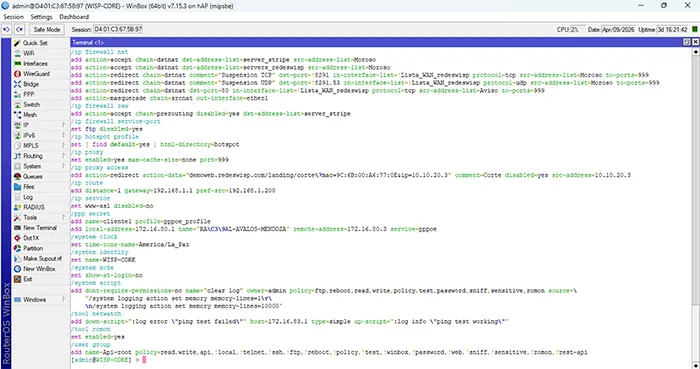The image size is (700, 369).
Task: Click the Undo arrow in toolbar
Action: click(6, 29)
